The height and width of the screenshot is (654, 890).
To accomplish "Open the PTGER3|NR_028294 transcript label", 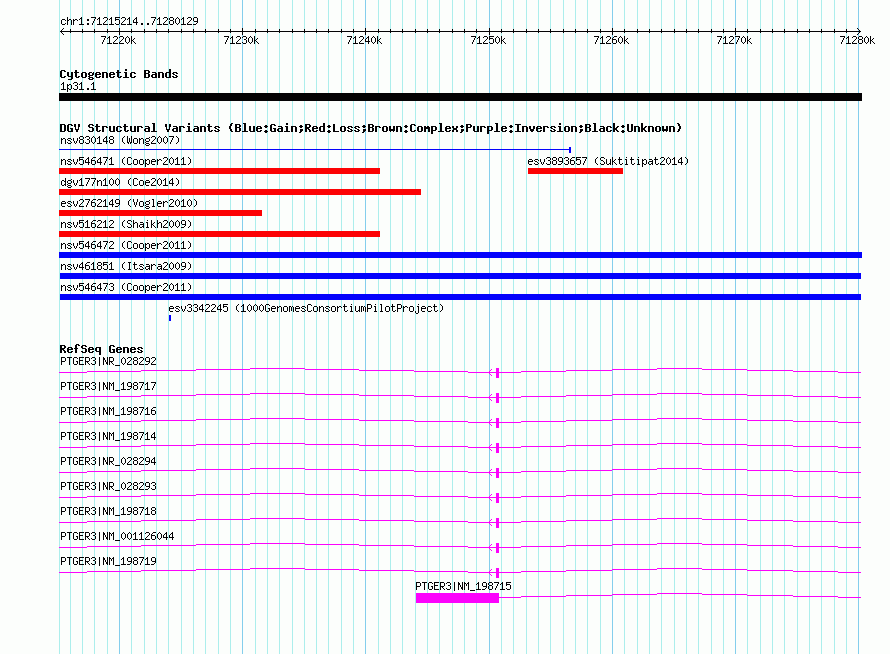I will tap(108, 461).
